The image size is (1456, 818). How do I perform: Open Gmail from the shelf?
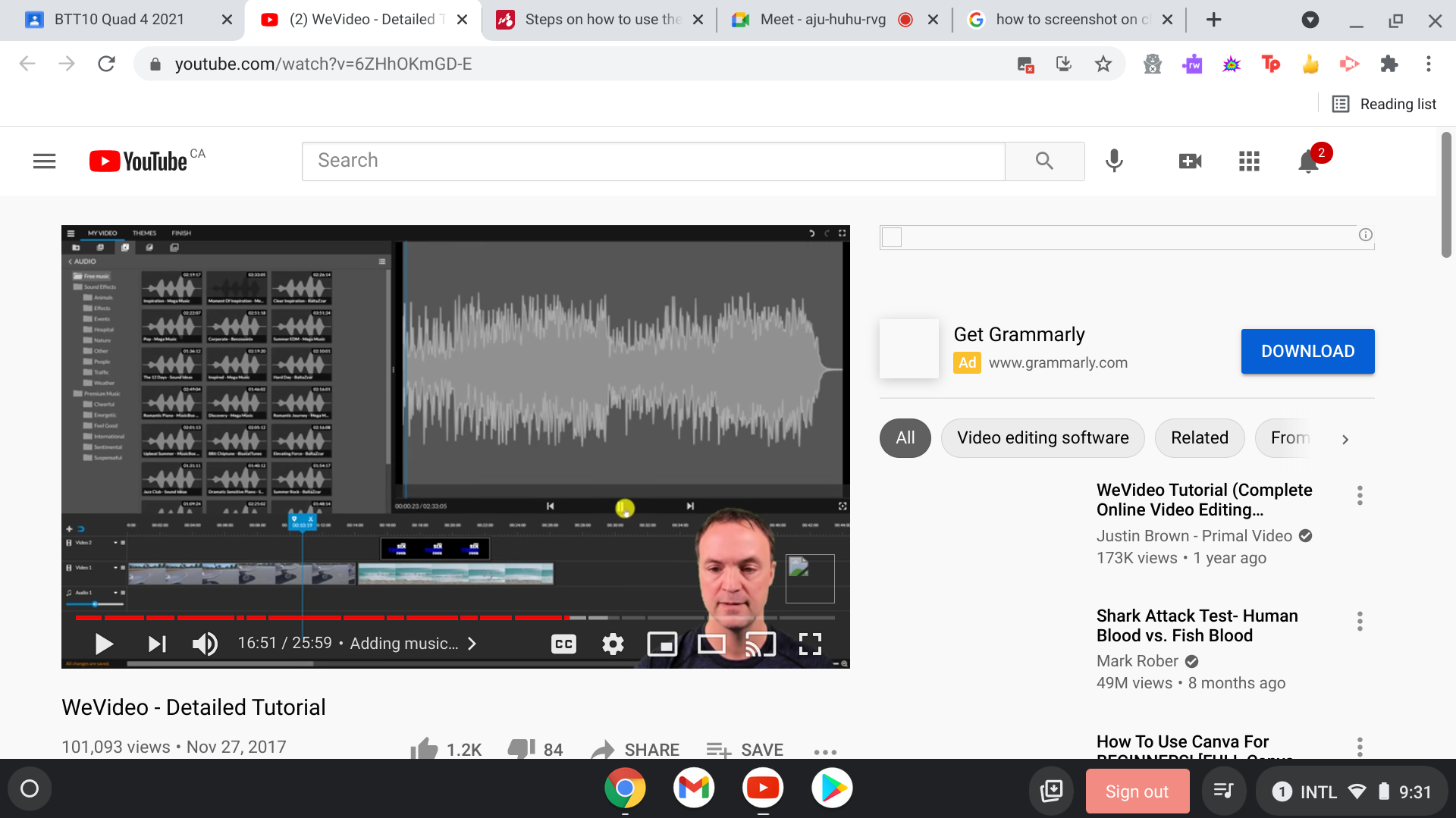(694, 788)
